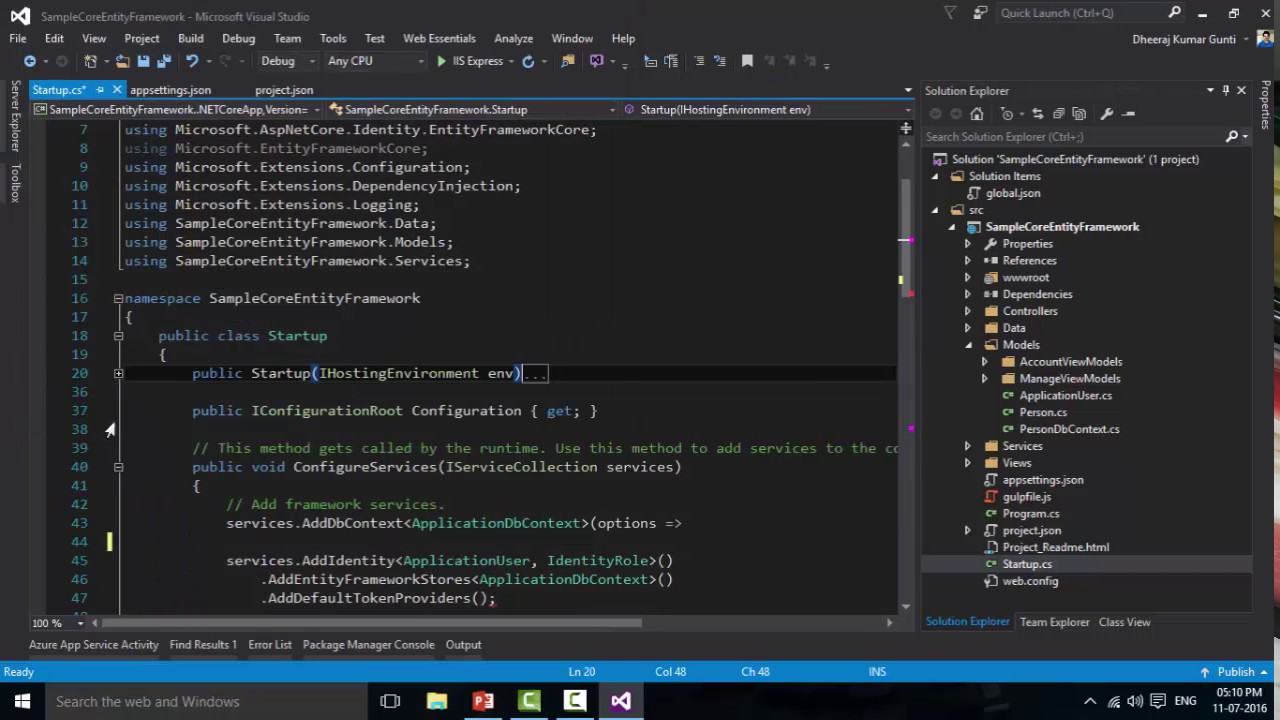
Task: Expand the Controllers folder arrow
Action: tap(967, 311)
